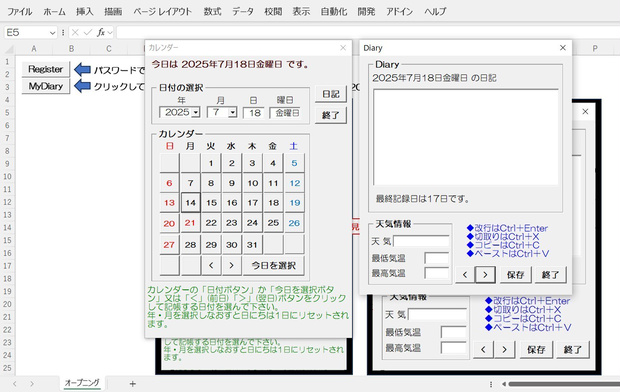The image size is (620, 392).
Task: Click the weekday field showing 金曜日
Action: [x=285, y=113]
